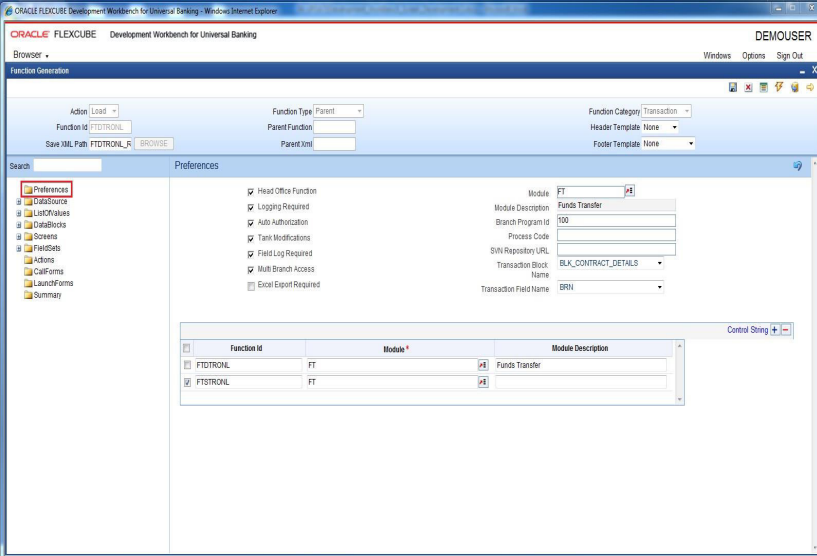Click the lightning bolt toolbar icon
817x556 pixels.
pyautogui.click(x=779, y=87)
